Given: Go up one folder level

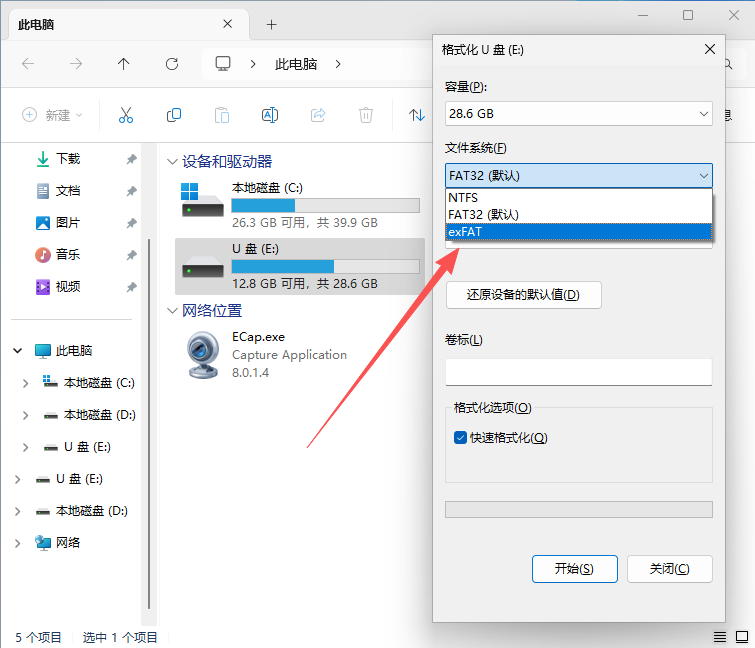Looking at the screenshot, I should 124,64.
